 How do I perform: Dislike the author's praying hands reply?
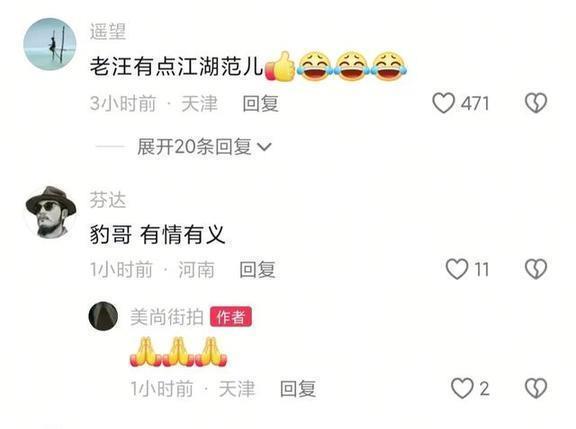pos(536,388)
